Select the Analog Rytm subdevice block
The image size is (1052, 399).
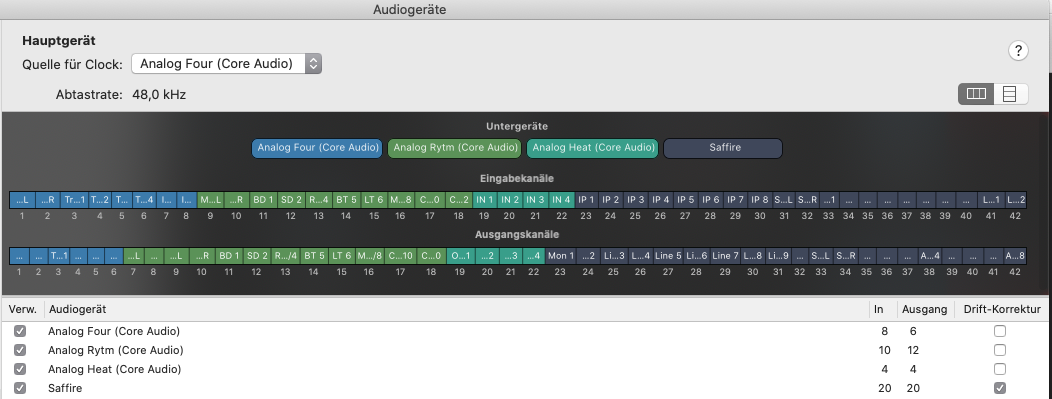pos(455,148)
